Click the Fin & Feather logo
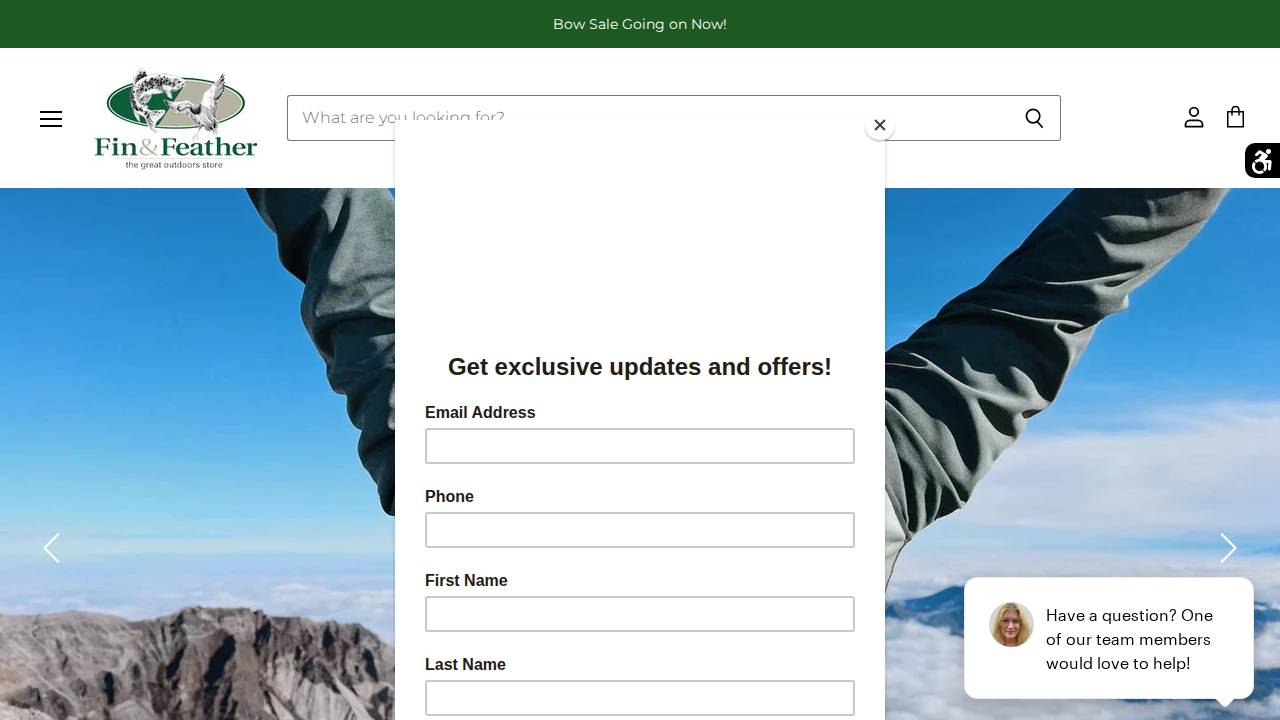Viewport: 1280px width, 720px height. pyautogui.click(x=176, y=118)
